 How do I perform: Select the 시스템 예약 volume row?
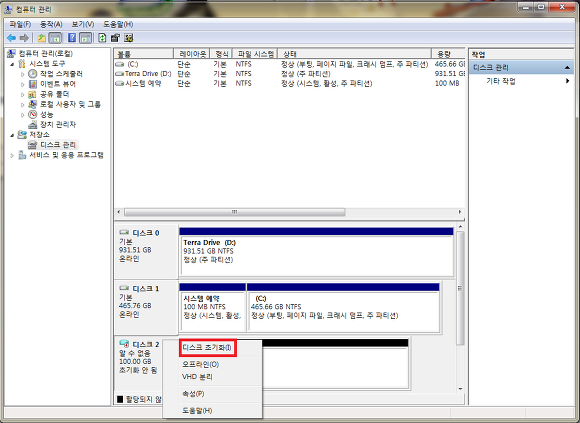click(289, 83)
